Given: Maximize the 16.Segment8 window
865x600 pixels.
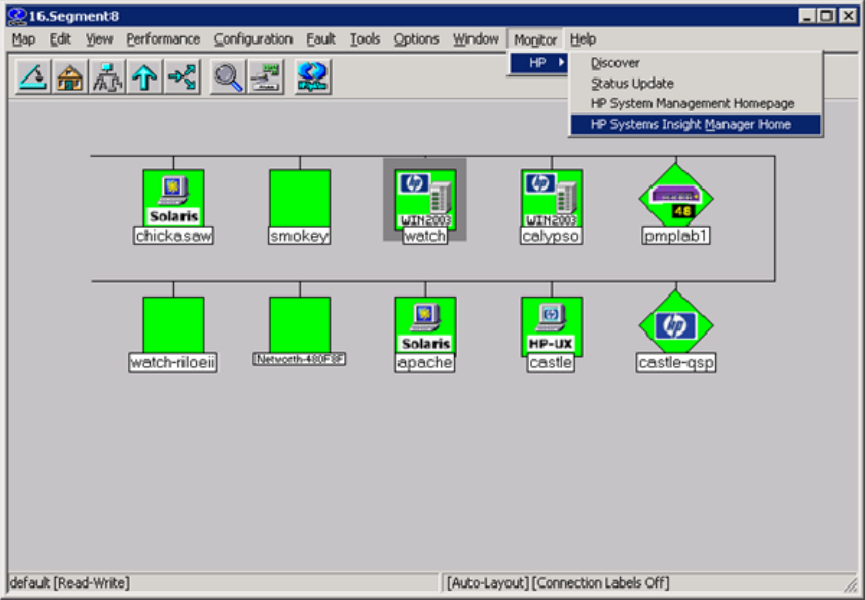Looking at the screenshot, I should 826,16.
